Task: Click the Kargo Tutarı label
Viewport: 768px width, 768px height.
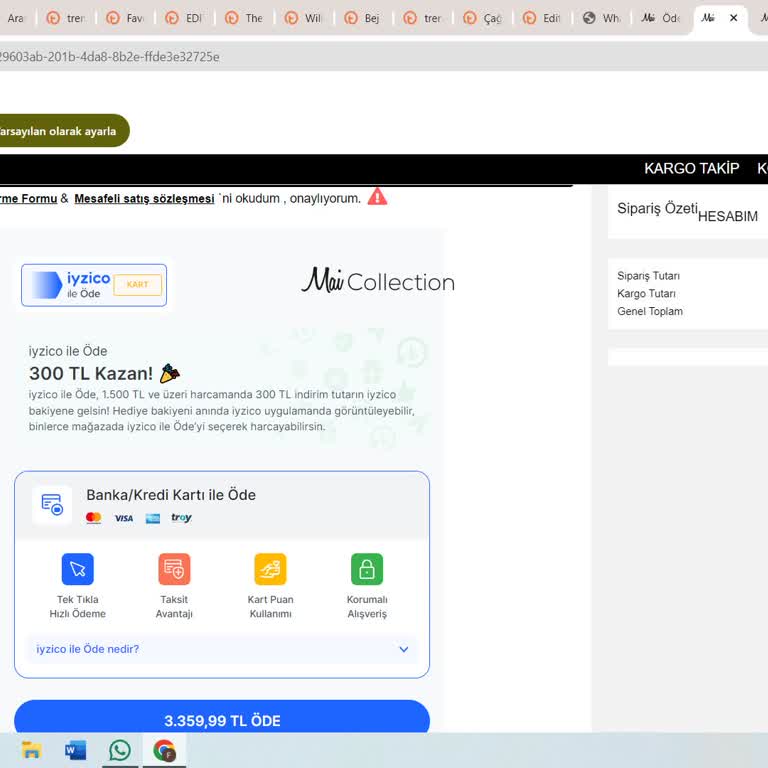Action: (x=647, y=293)
